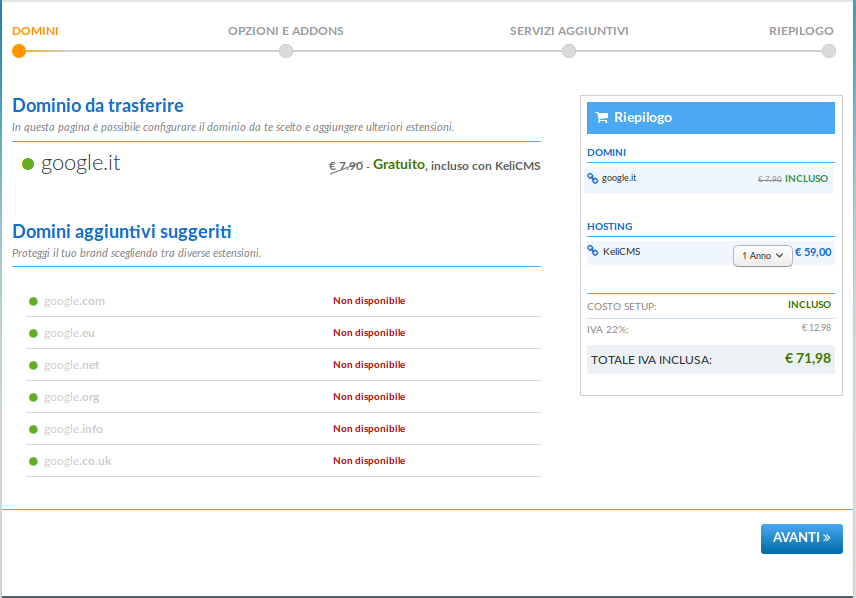Click the Gratuito price label
Screen dimensions: 856x598
(399, 164)
